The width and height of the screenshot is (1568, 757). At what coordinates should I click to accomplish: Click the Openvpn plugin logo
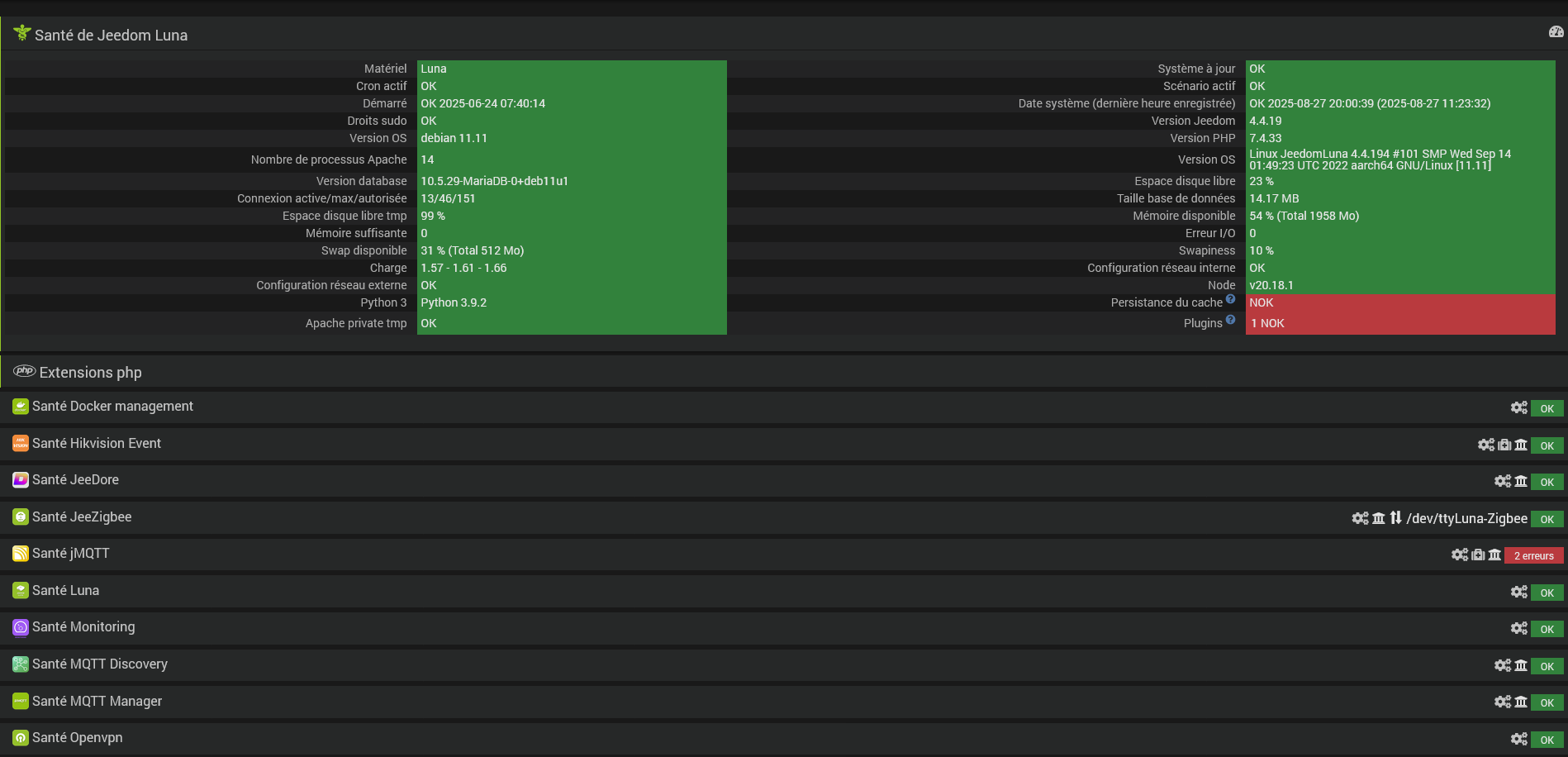click(21, 738)
